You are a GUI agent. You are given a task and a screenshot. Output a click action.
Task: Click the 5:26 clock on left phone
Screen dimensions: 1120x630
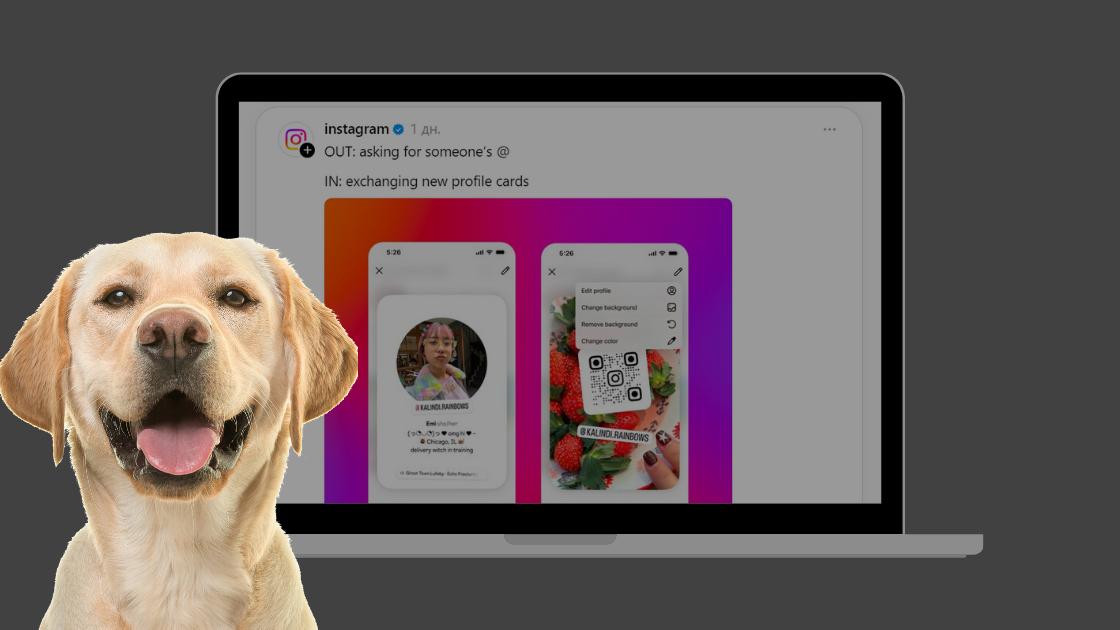pos(394,252)
